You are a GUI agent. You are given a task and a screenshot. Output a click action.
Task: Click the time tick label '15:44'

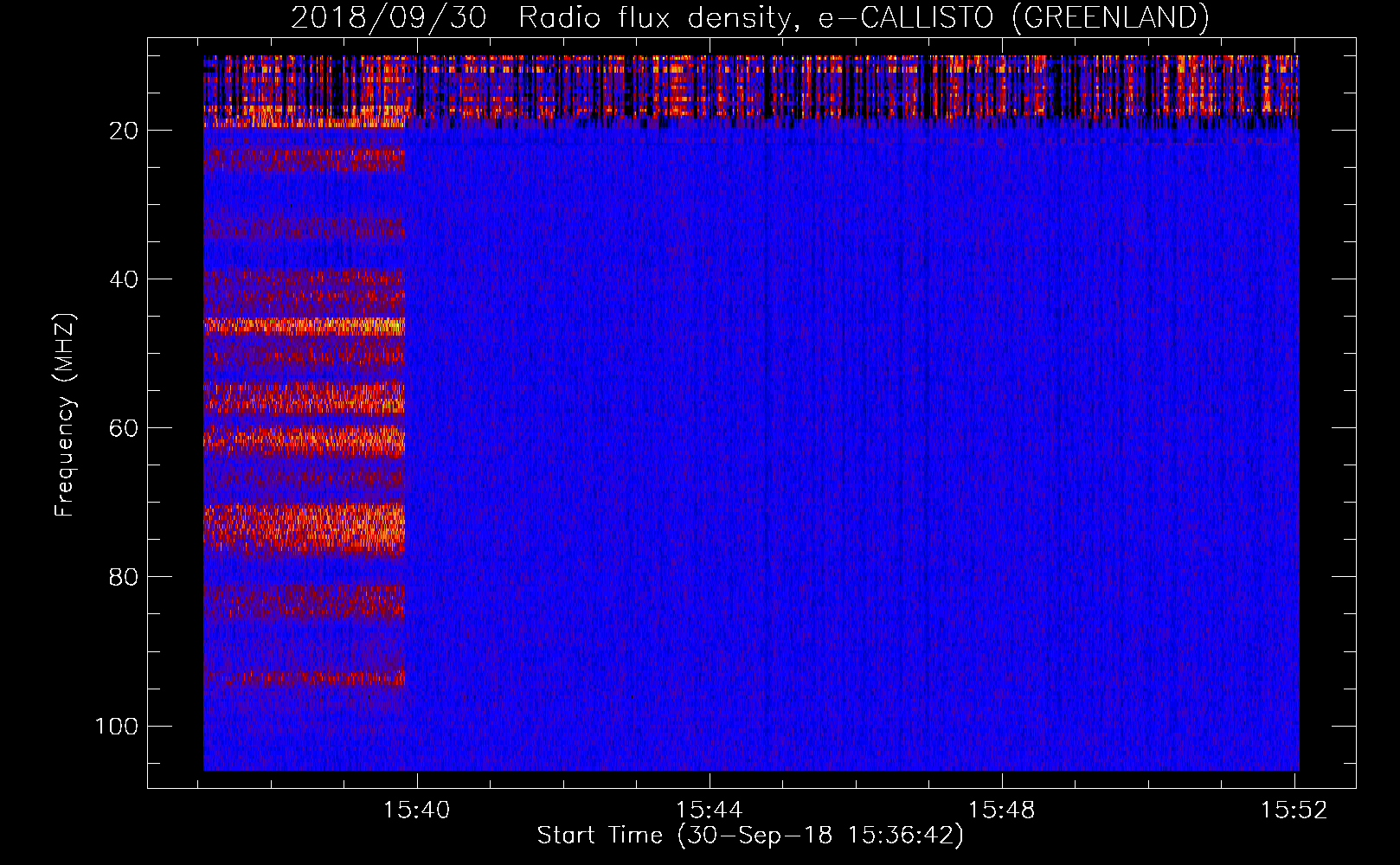pos(710,811)
